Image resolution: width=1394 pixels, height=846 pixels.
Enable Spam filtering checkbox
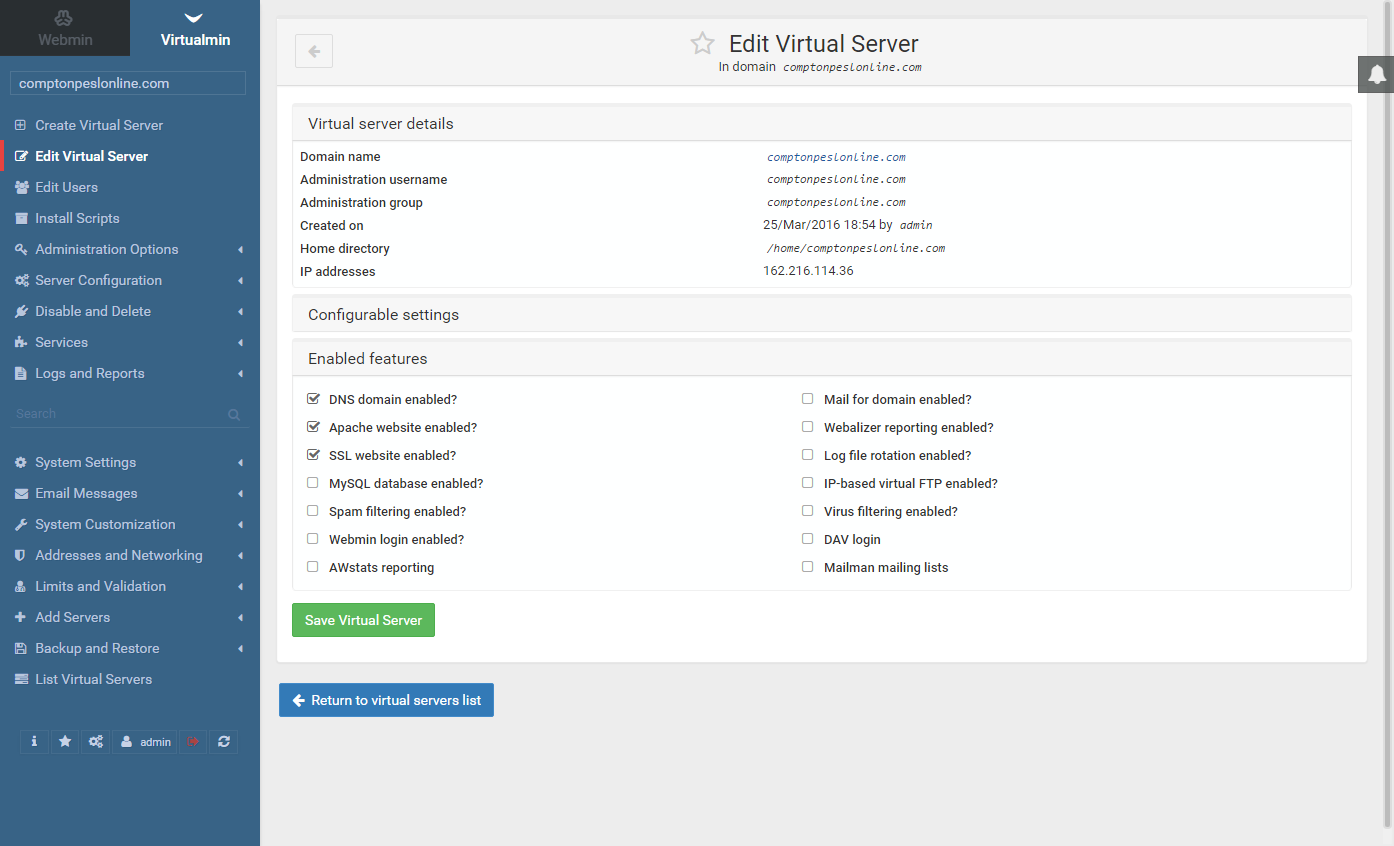pos(313,511)
